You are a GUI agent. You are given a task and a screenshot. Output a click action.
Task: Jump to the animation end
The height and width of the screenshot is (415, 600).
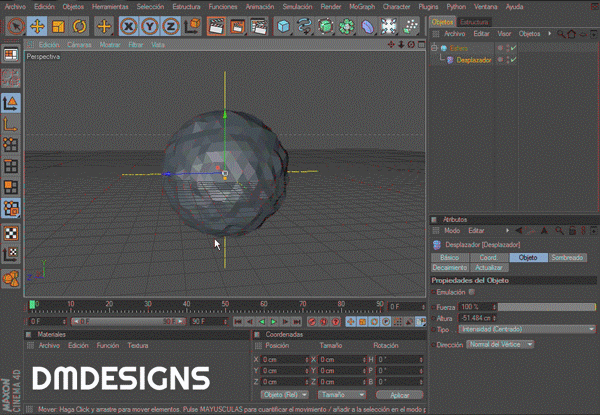point(297,322)
